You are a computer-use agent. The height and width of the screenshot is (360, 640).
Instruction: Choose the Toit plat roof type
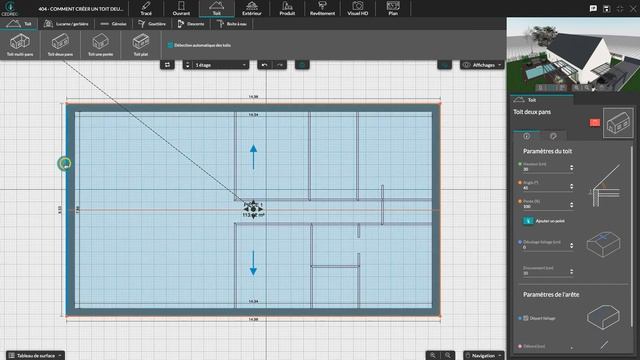click(141, 45)
